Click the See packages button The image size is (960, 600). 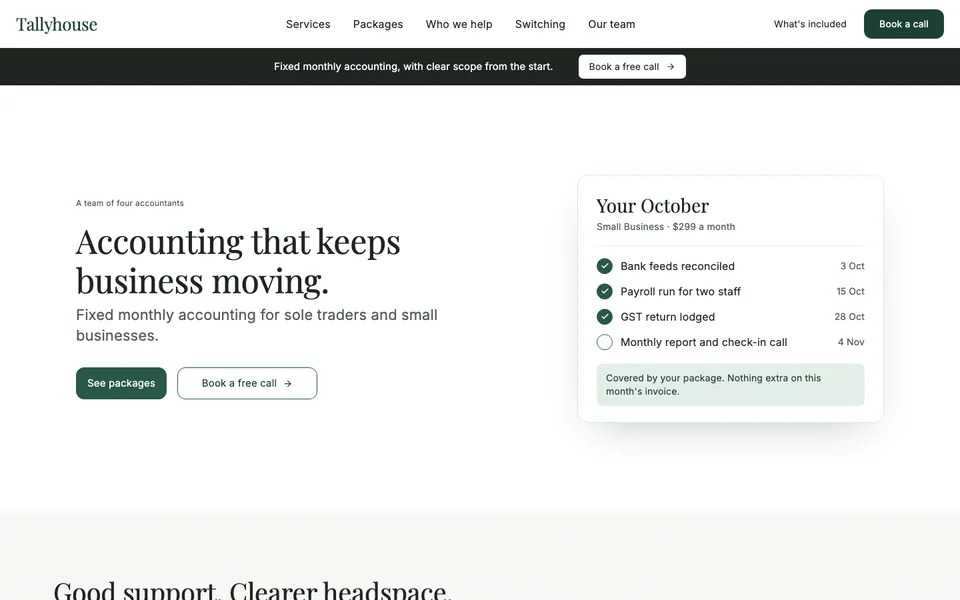121,383
